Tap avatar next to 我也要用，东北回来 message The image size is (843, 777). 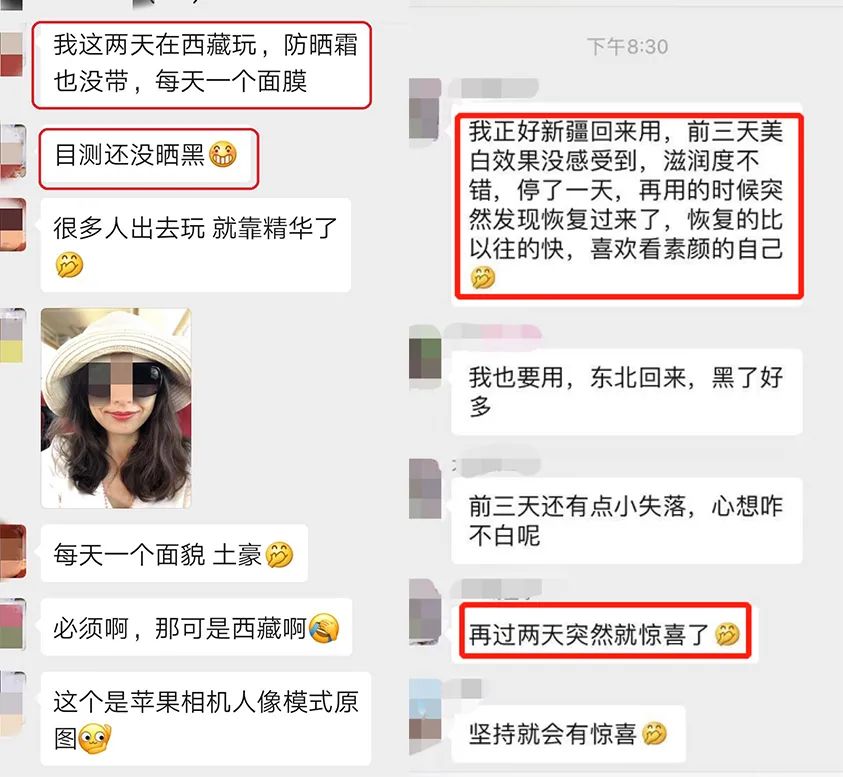(x=425, y=357)
